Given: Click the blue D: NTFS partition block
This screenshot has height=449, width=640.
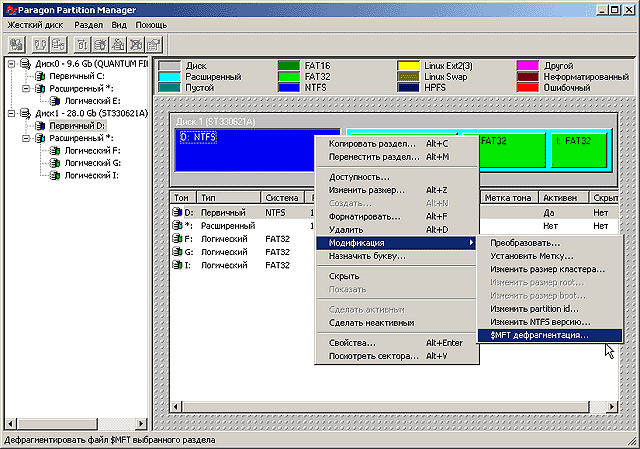Looking at the screenshot, I should click(x=245, y=150).
